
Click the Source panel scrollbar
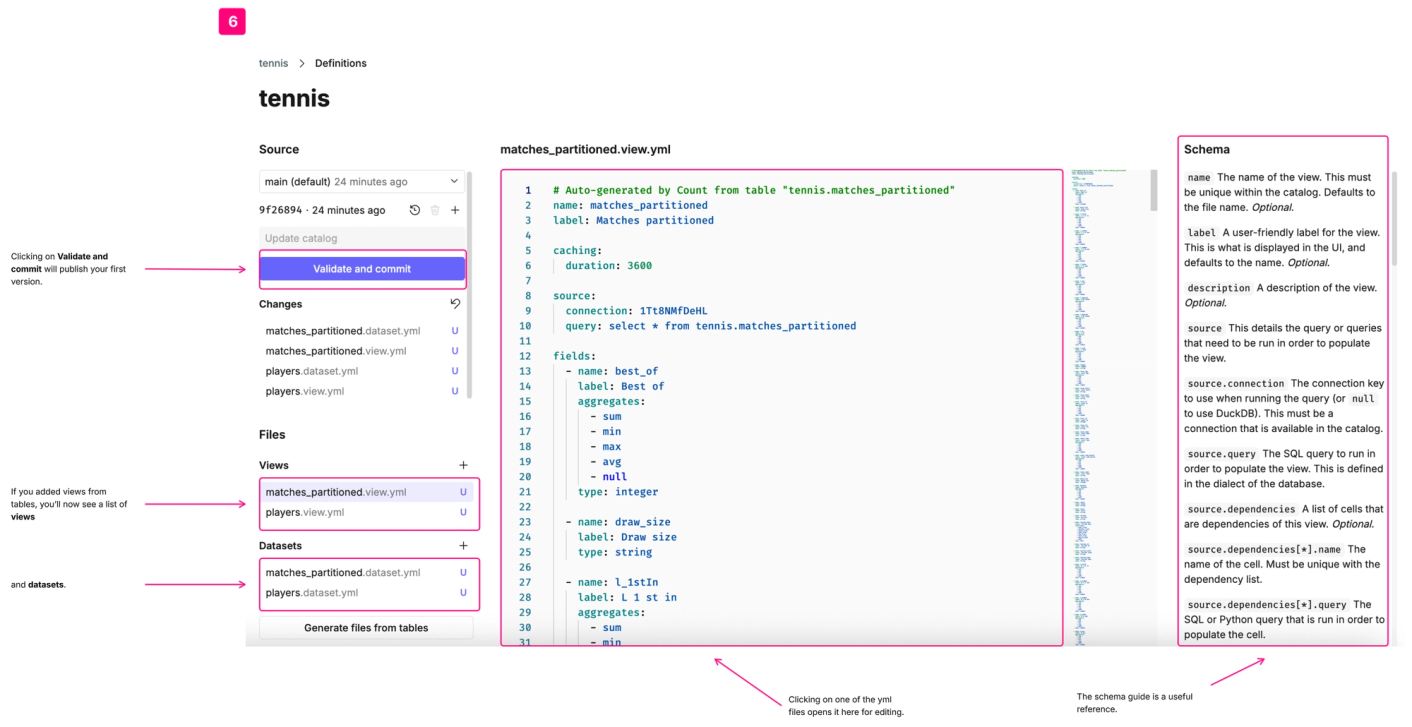pyautogui.click(x=469, y=284)
